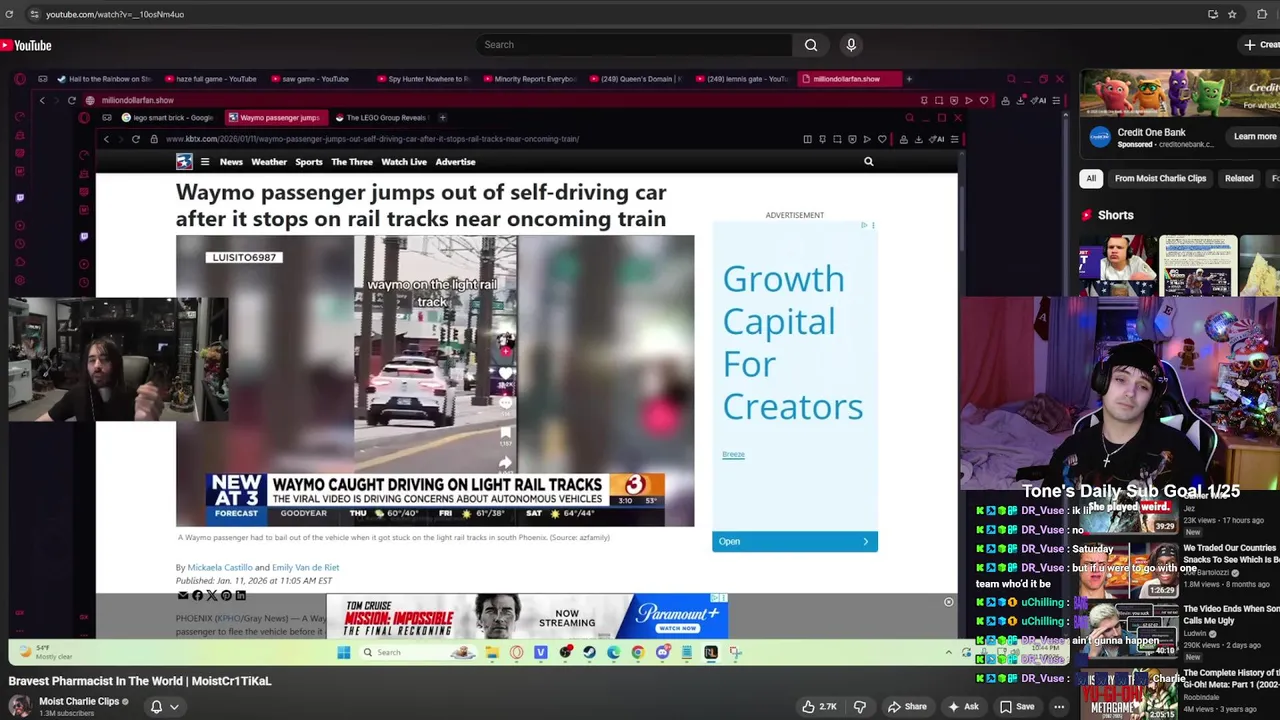Image resolution: width=1280 pixels, height=720 pixels.
Task: Select the Related filter chip
Action: coord(1239,178)
